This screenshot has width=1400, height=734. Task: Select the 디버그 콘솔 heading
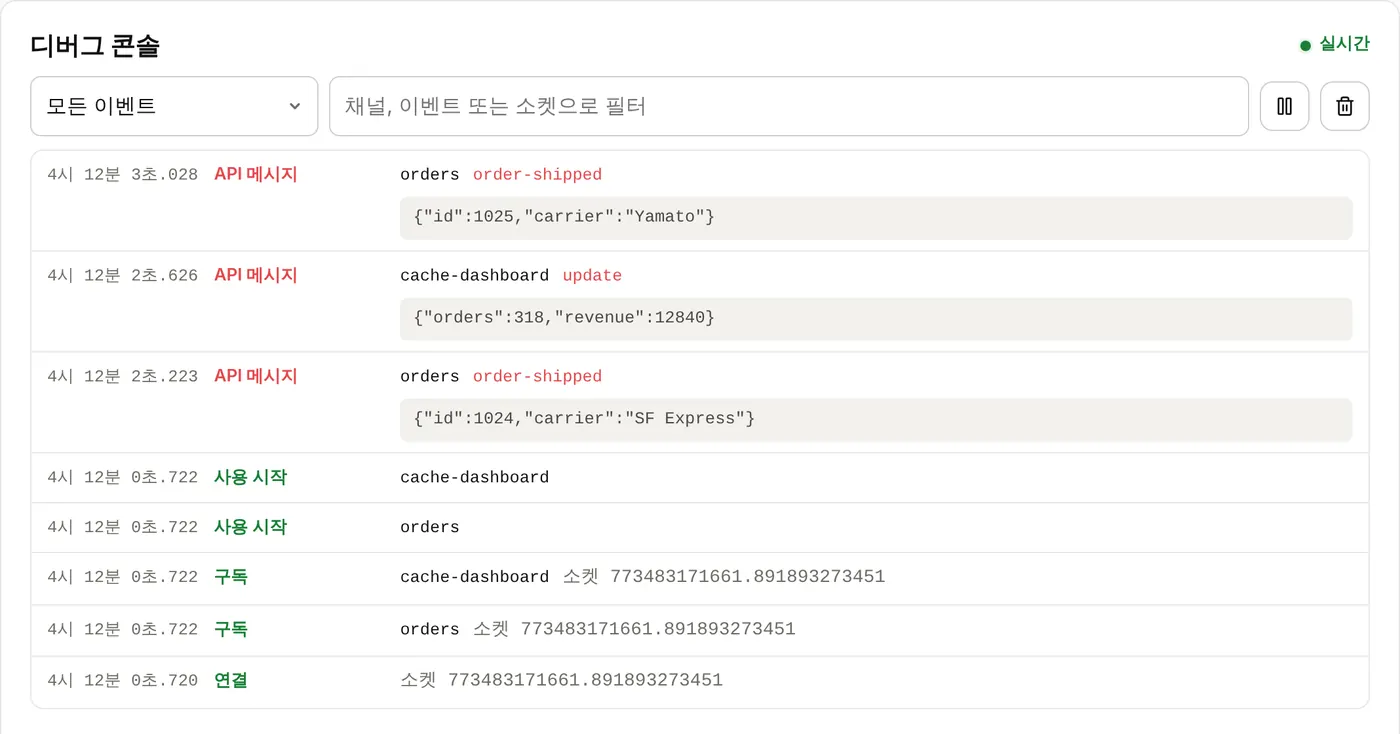95,45
